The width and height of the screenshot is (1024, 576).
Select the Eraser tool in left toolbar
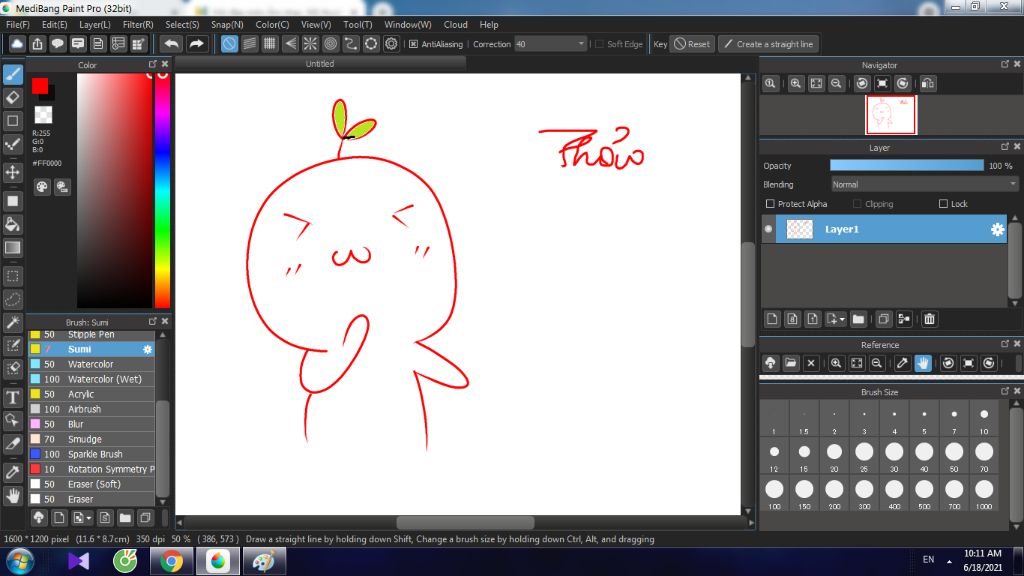pos(12,98)
